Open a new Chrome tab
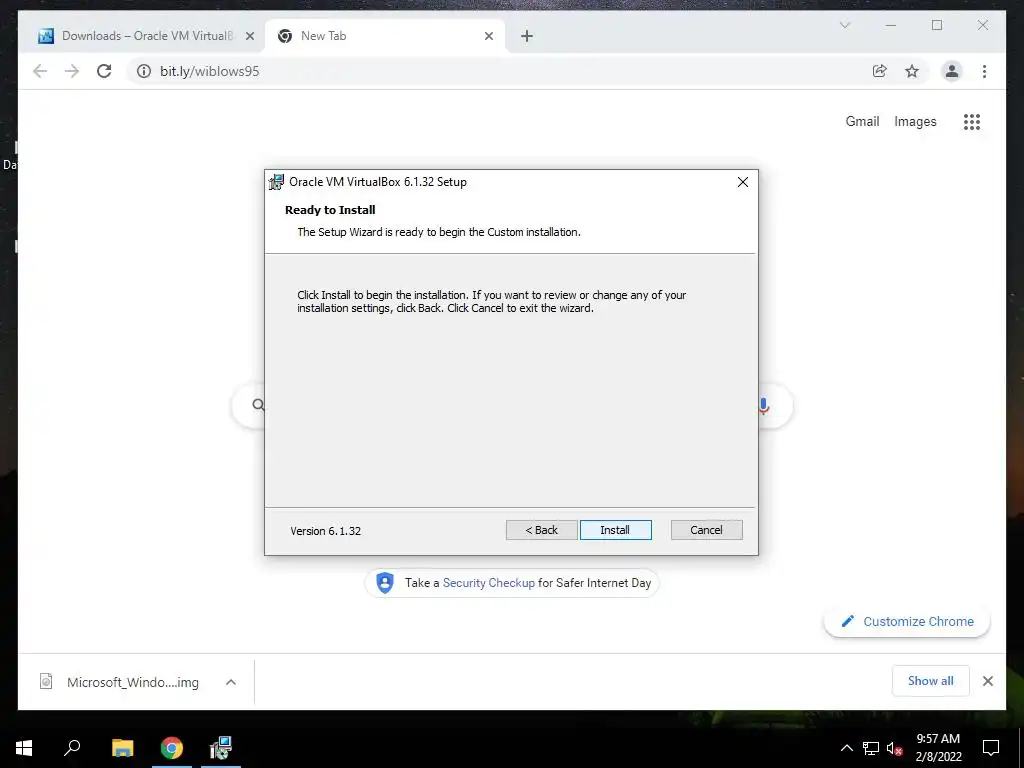Viewport: 1024px width, 768px height. (x=527, y=37)
